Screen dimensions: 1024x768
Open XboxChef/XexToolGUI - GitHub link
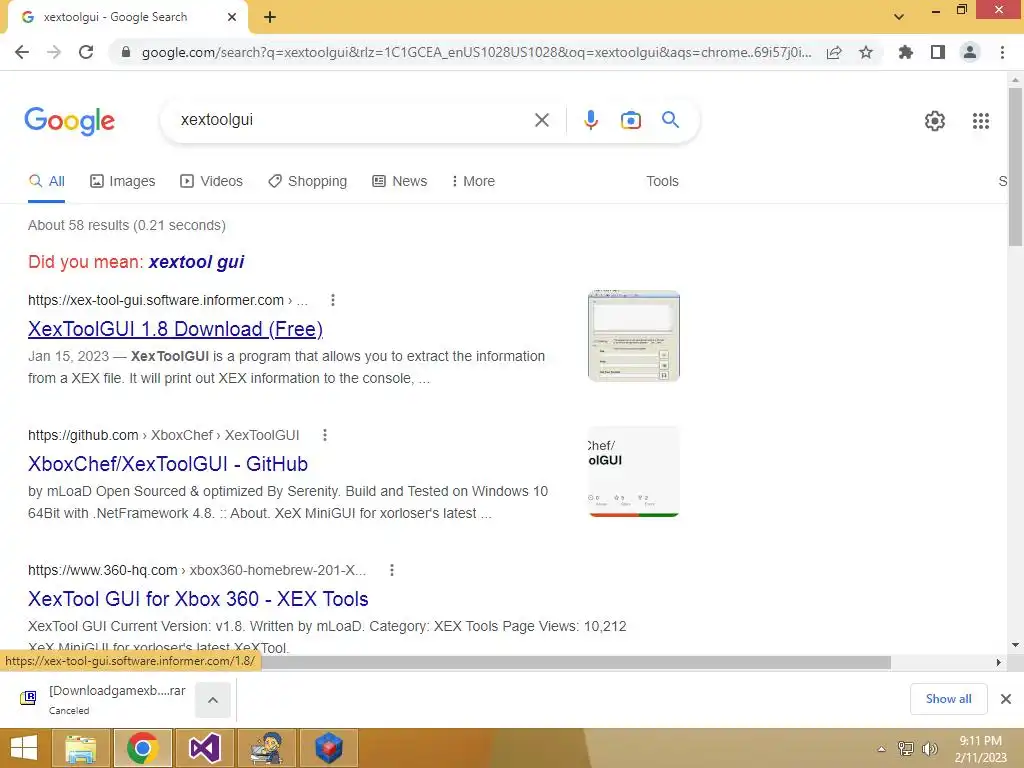pyautogui.click(x=168, y=464)
